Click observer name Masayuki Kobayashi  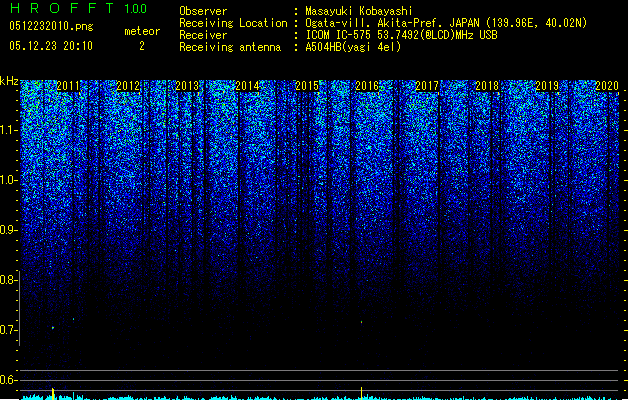[359, 11]
